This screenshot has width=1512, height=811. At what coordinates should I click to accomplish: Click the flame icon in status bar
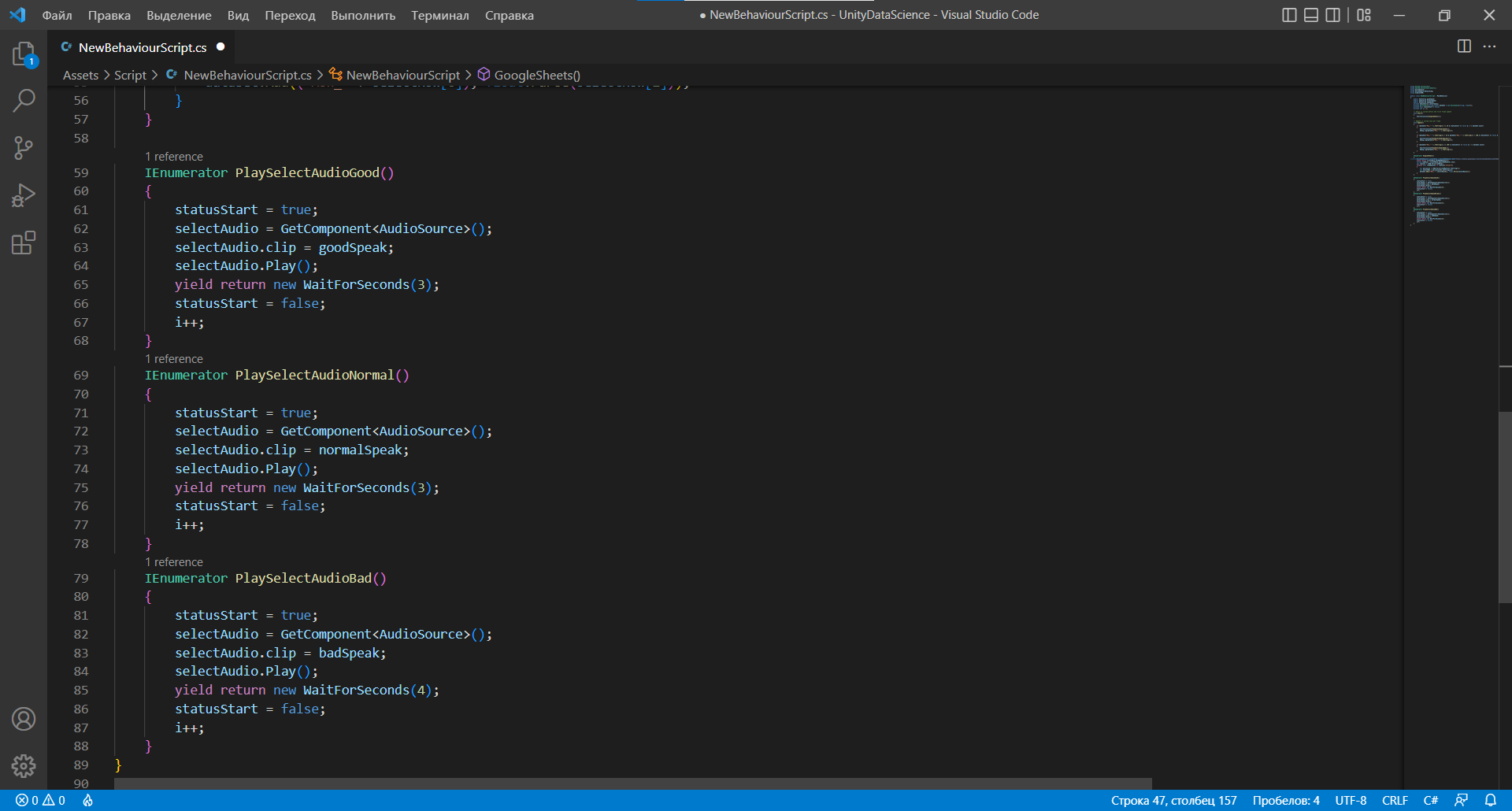(88, 800)
